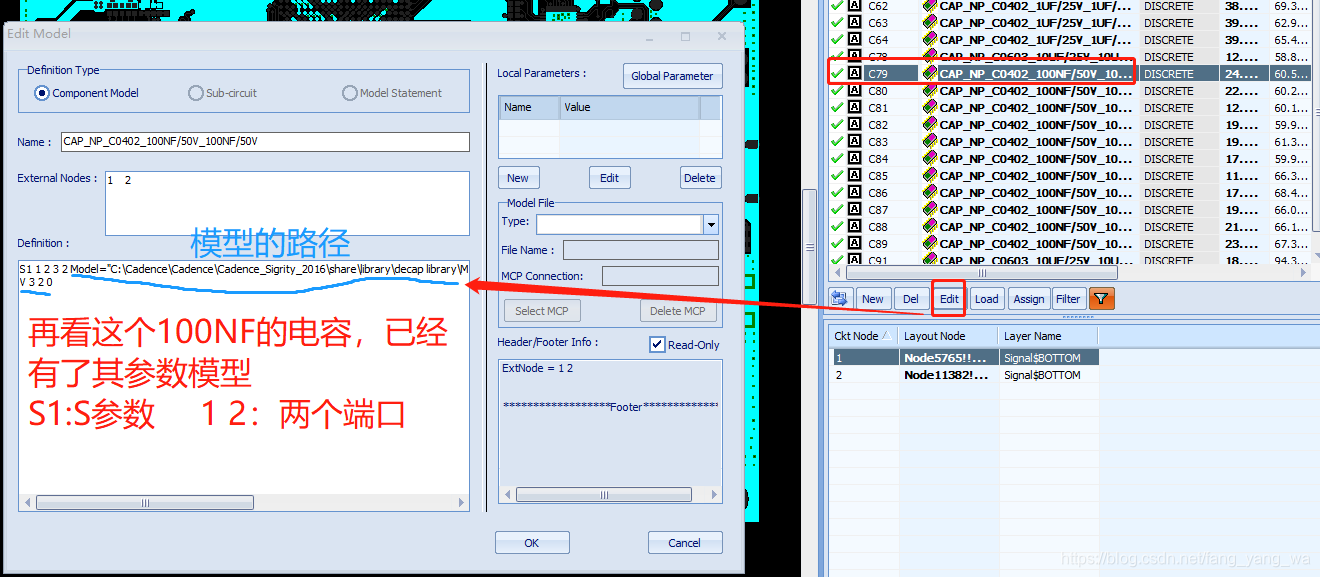This screenshot has width=1320, height=577.
Task: Toggle the green checkmark for C80
Action: click(837, 90)
